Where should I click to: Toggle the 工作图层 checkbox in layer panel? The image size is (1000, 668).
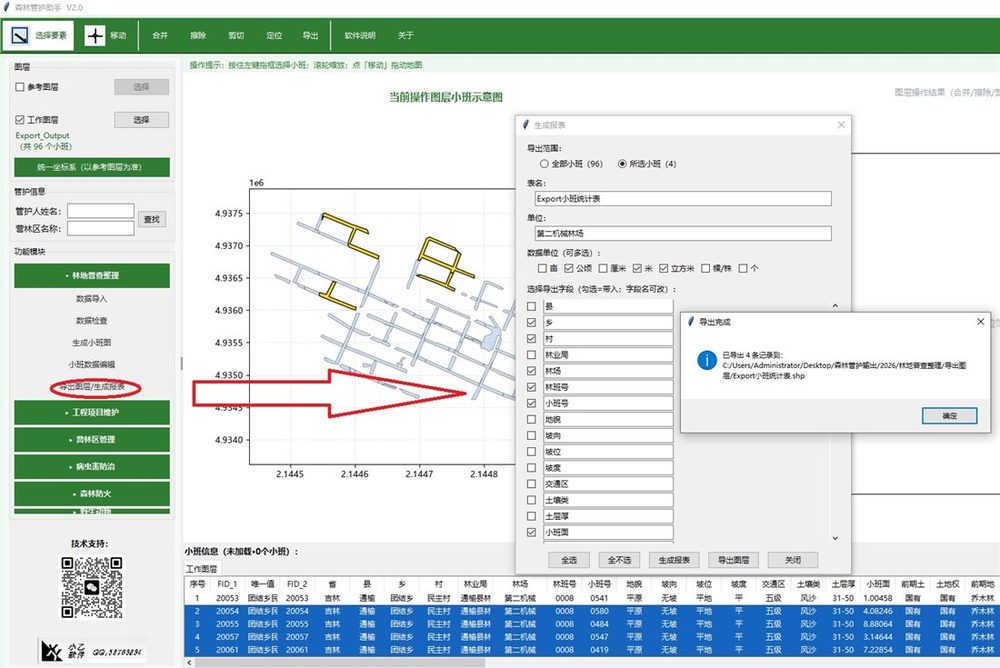20,119
